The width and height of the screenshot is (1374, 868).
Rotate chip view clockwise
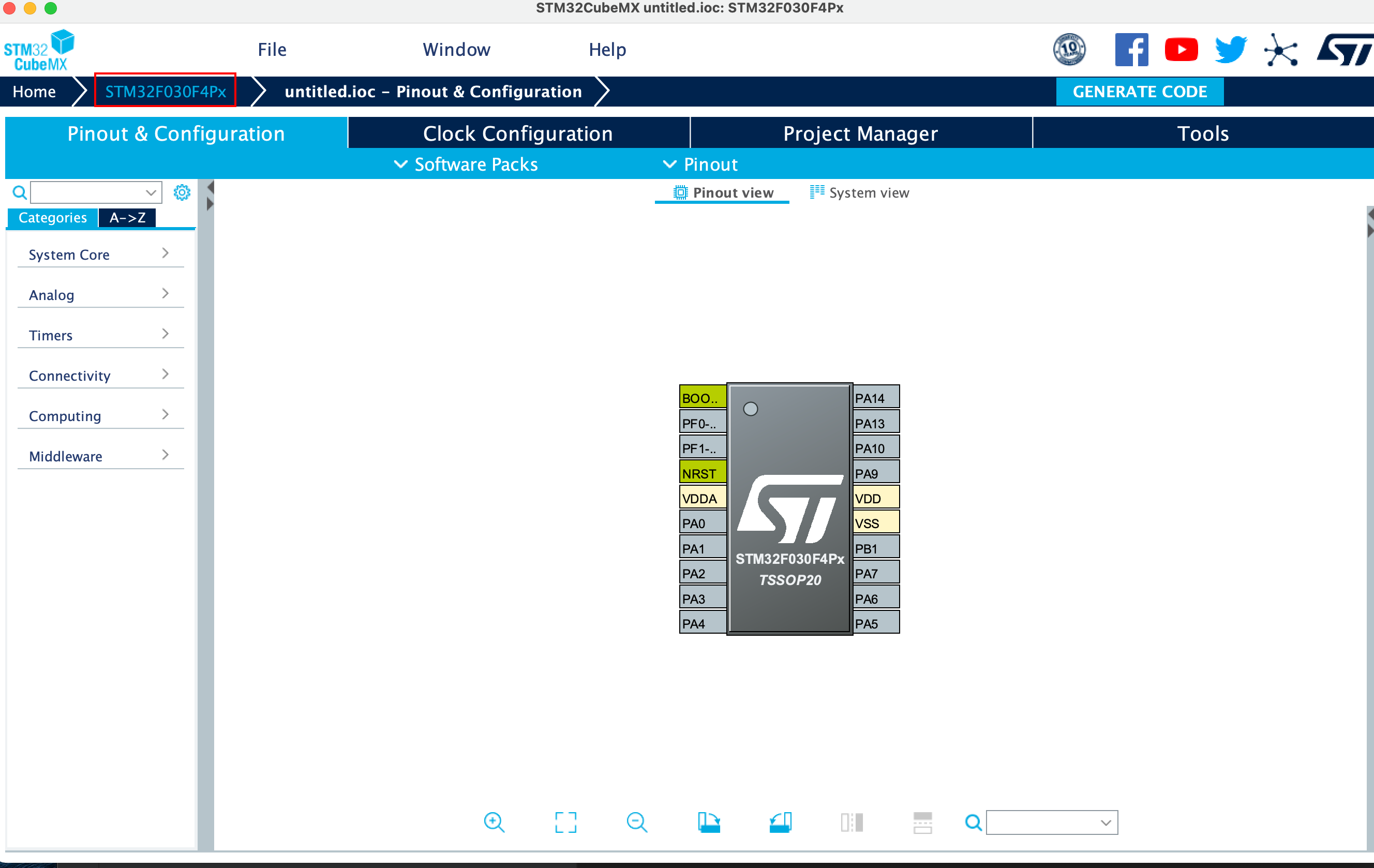pyautogui.click(x=709, y=822)
